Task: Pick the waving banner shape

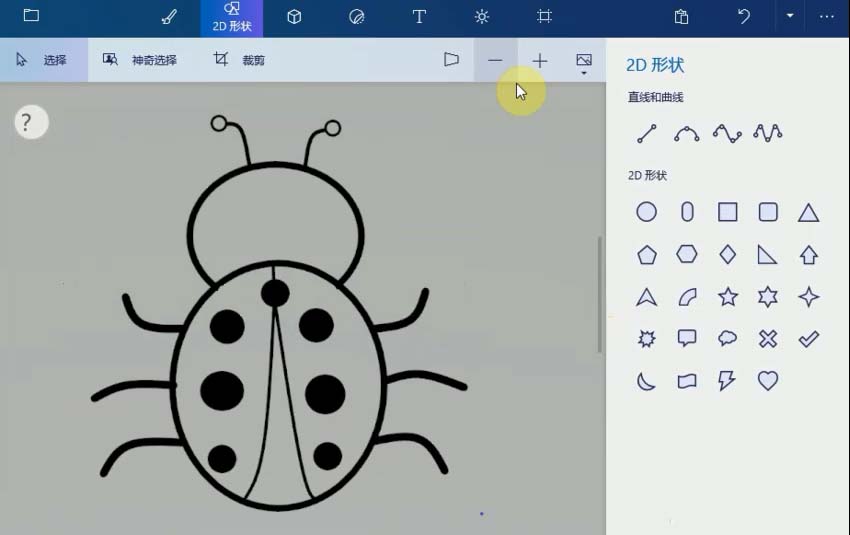Action: 687,381
